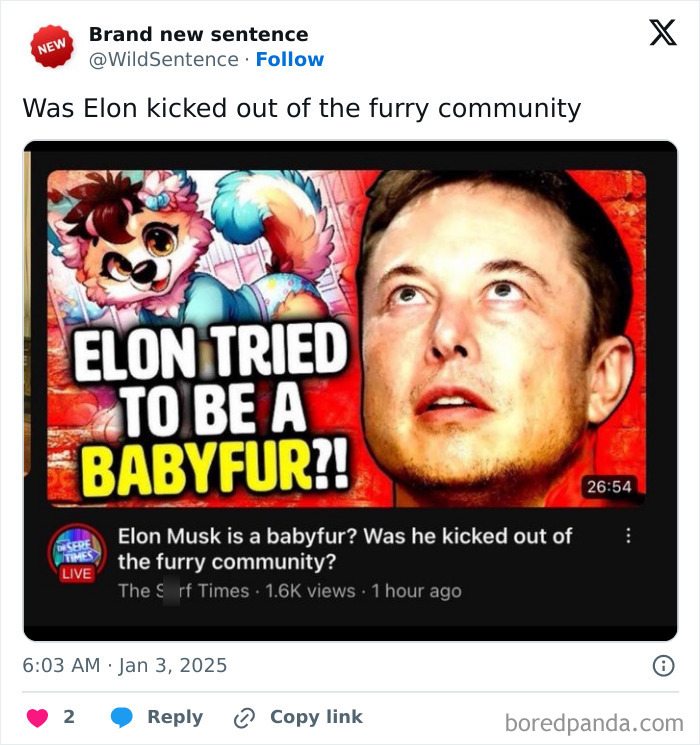Viewport: 700px width, 745px height.
Task: Click the red NEW profile avatar
Action: coord(51,47)
